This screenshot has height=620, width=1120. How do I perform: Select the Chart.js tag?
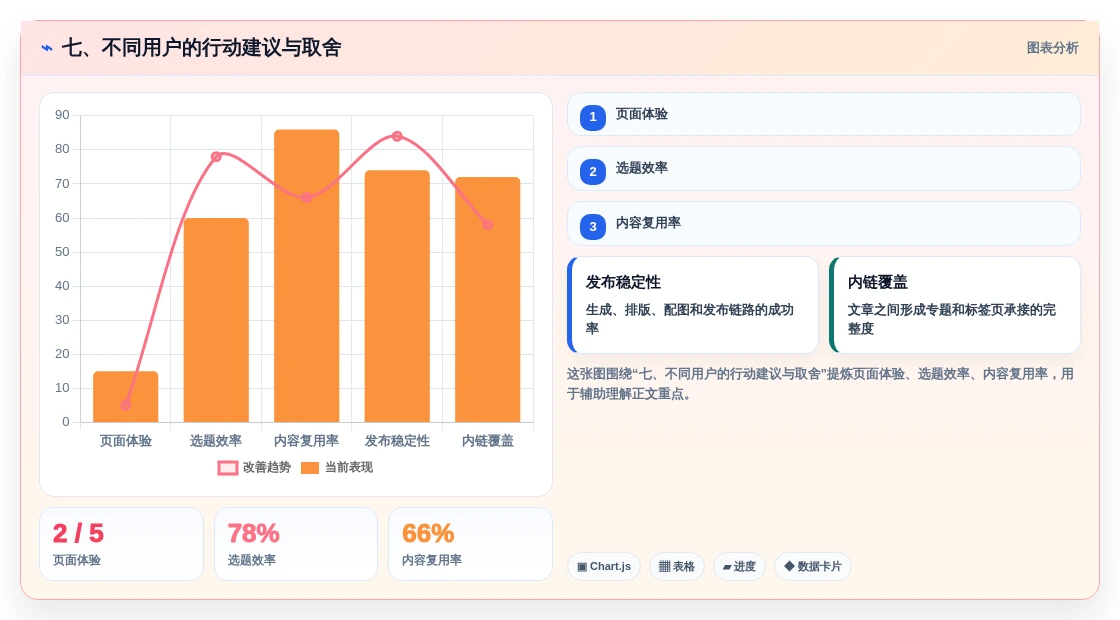[x=604, y=566]
